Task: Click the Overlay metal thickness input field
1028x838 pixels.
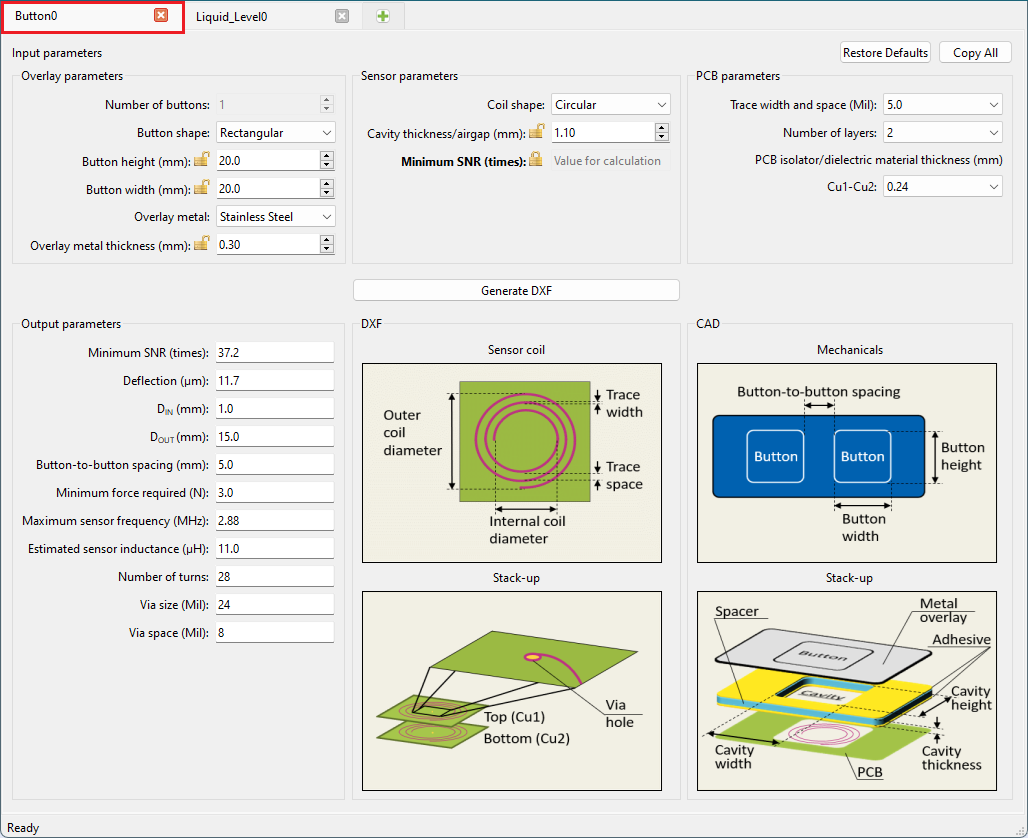Action: coord(266,244)
